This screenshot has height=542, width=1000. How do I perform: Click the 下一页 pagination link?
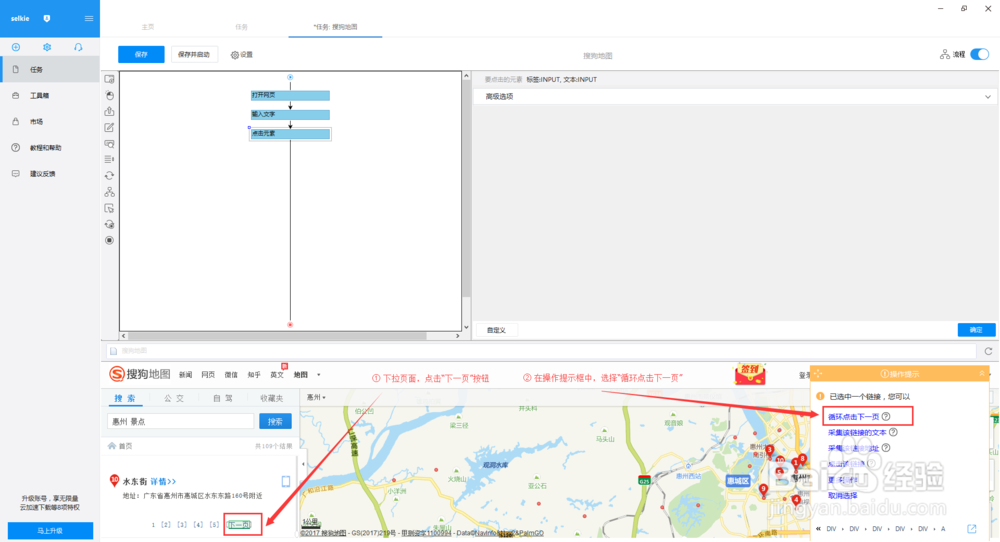pyautogui.click(x=239, y=525)
